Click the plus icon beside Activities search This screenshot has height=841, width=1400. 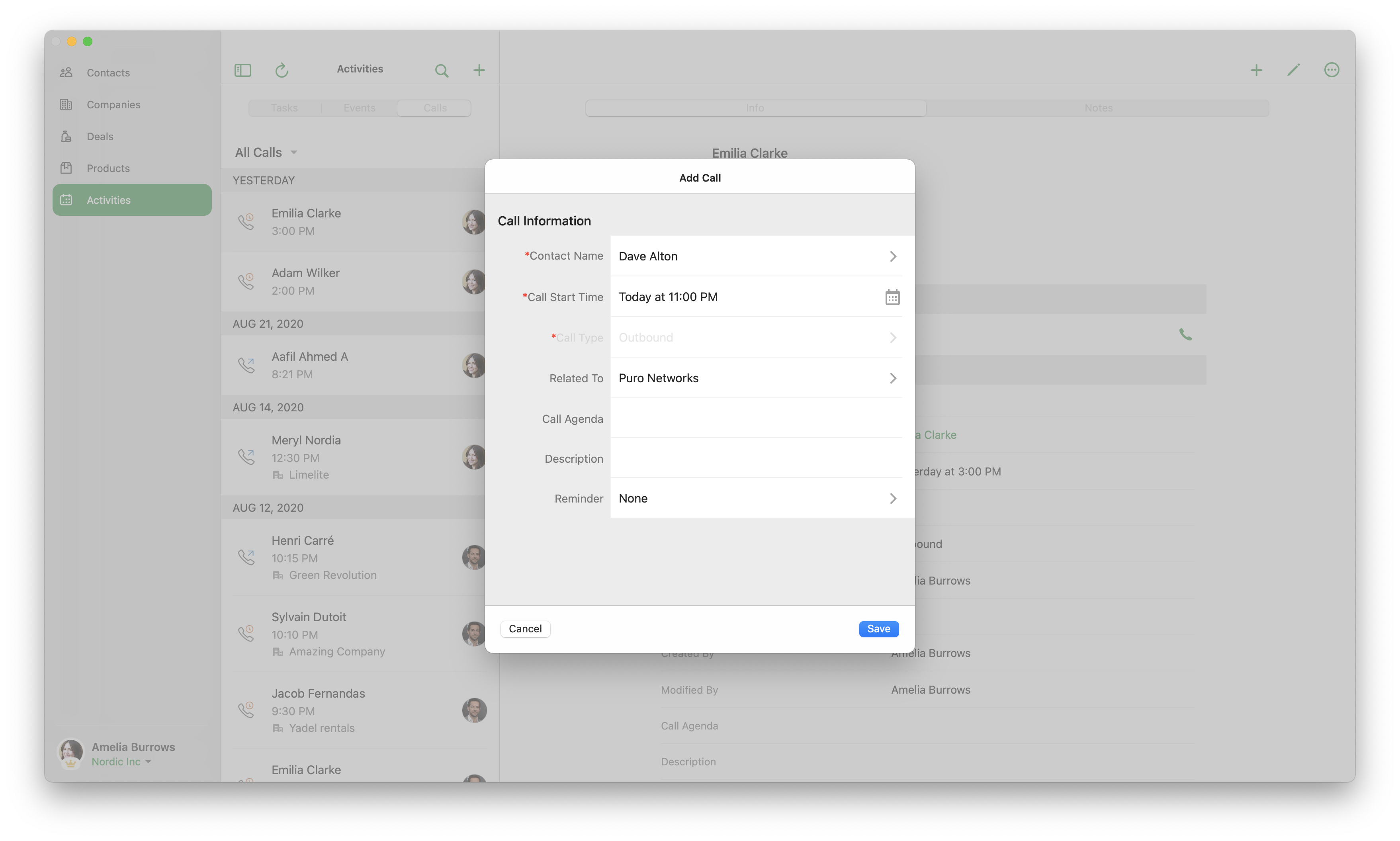tap(479, 70)
